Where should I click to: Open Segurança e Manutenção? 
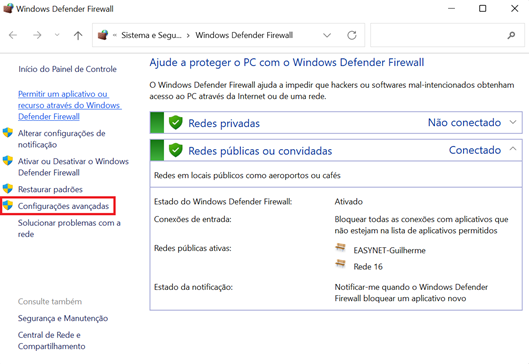click(63, 318)
